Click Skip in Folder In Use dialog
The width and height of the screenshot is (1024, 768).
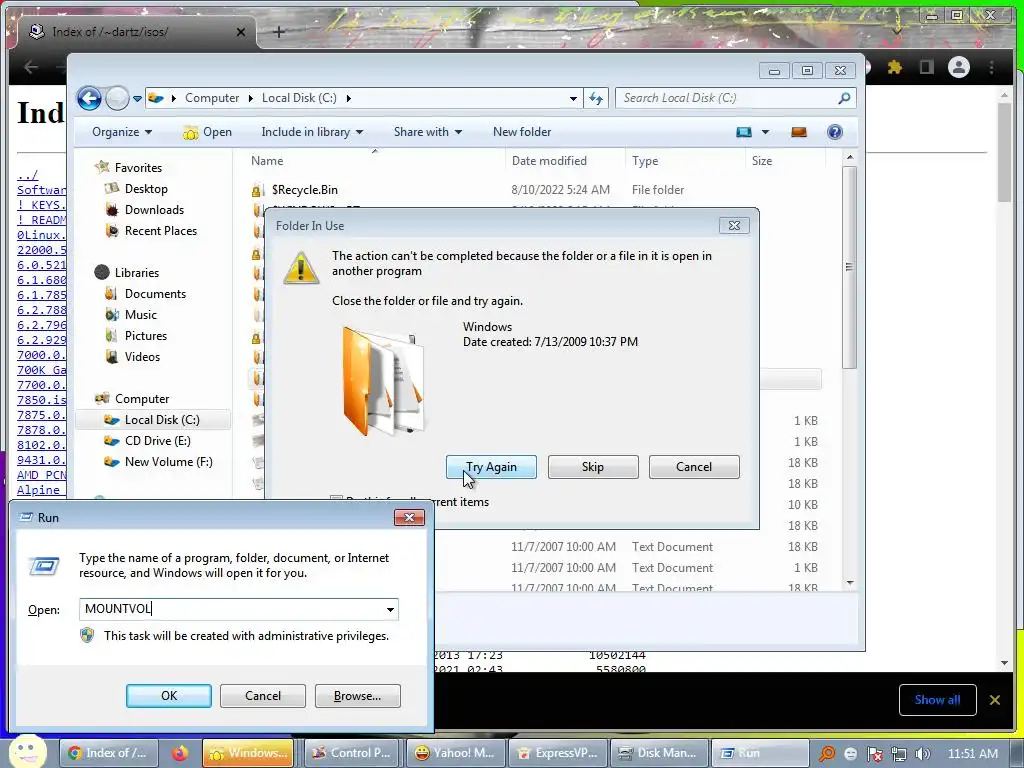pyautogui.click(x=593, y=467)
